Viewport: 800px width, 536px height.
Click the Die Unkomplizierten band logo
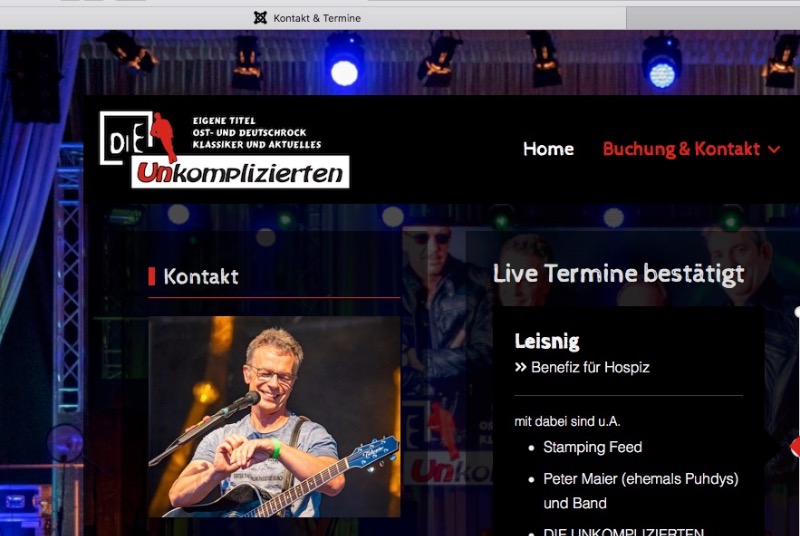point(224,149)
